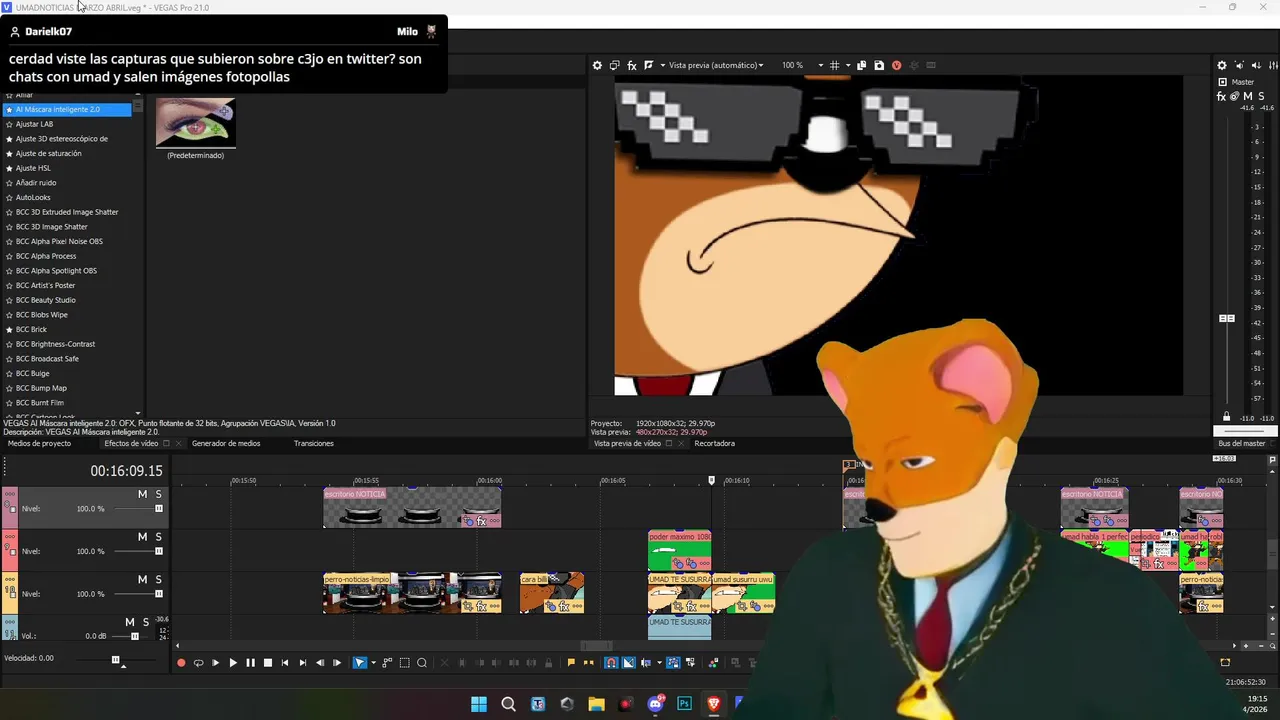Mute the Master bus

tap(1248, 96)
